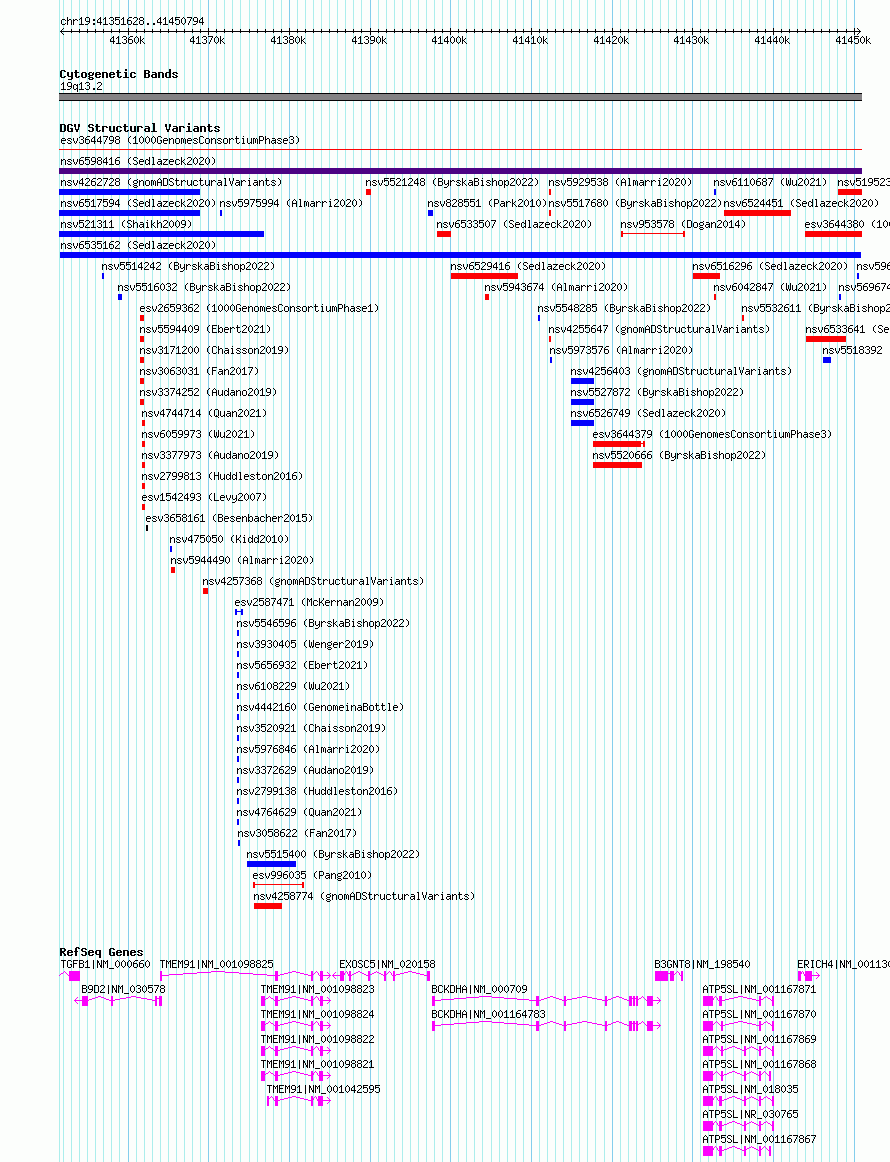Select nsv5546596 ByrskaBishop2022 label
Viewport: 890px width, 1162px height.
[323, 623]
